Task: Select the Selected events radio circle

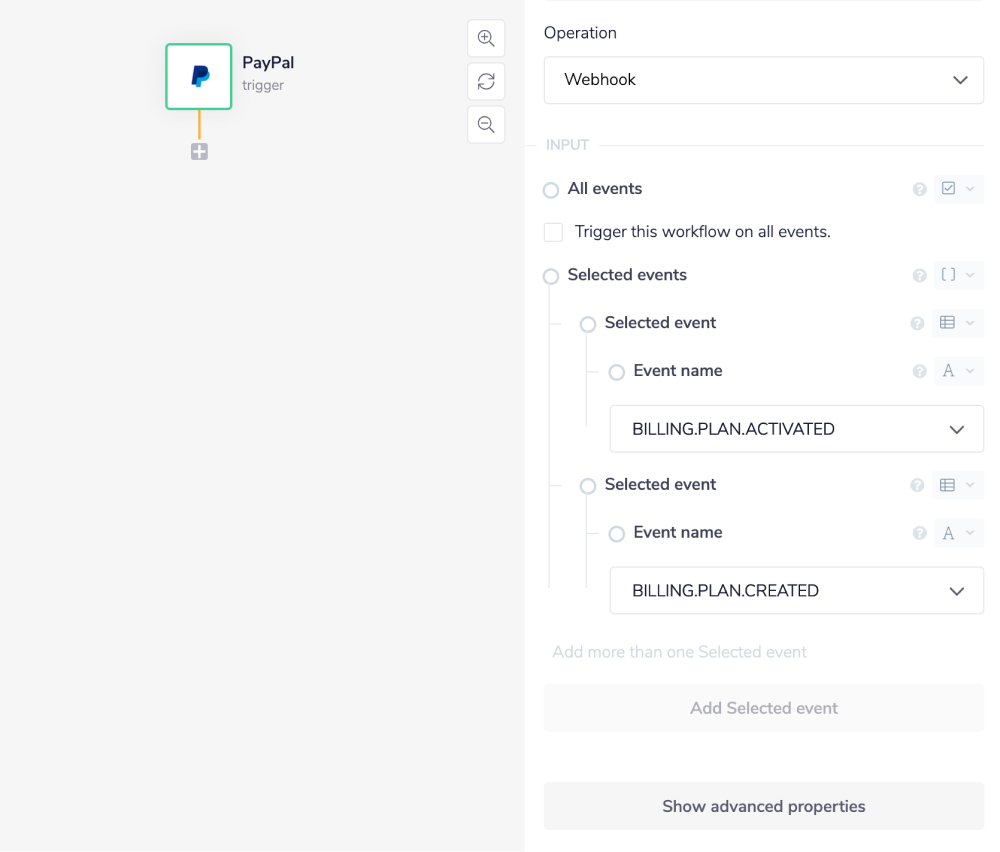Action: pos(551,276)
